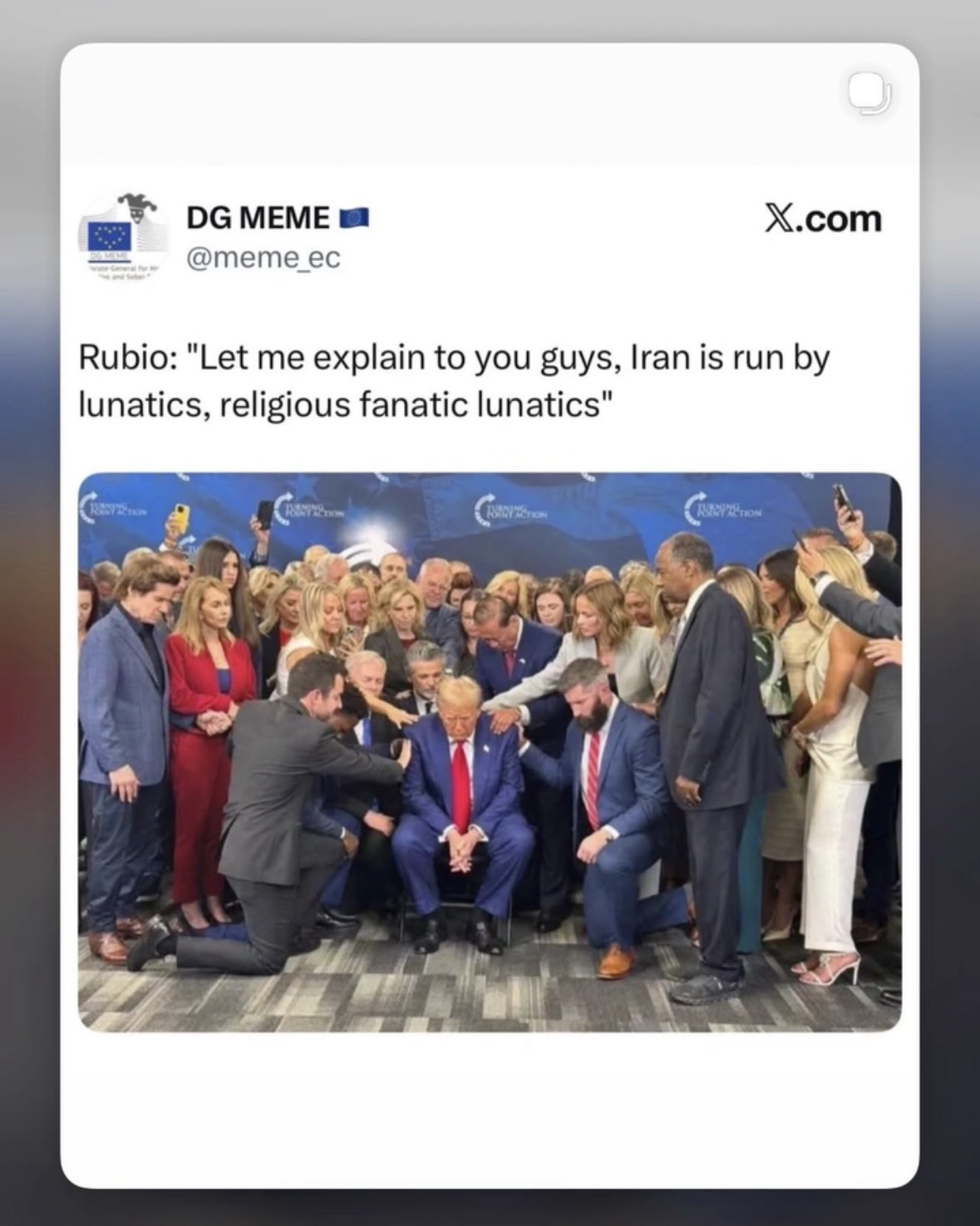The height and width of the screenshot is (1226, 980).
Task: Click the red tie of the seated man
Action: pos(460,784)
